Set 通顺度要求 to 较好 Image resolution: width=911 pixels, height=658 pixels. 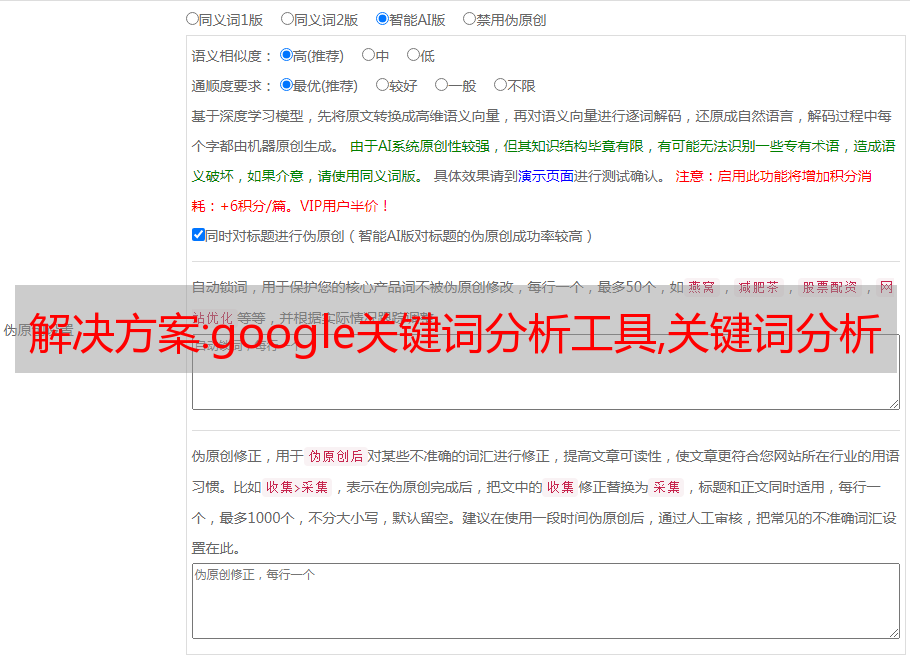click(382, 85)
